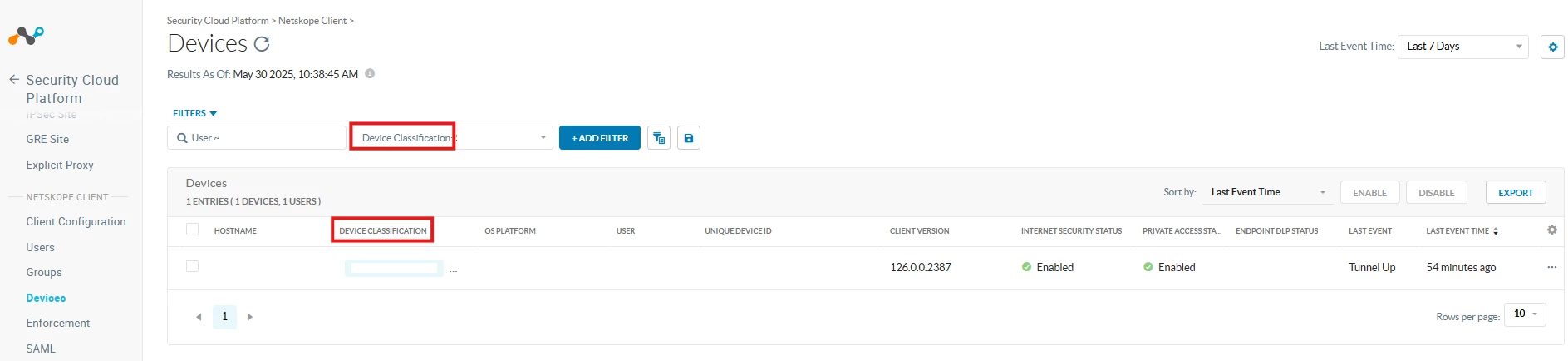Click the User search filter field
The height and width of the screenshot is (361, 1568).
[x=257, y=138]
